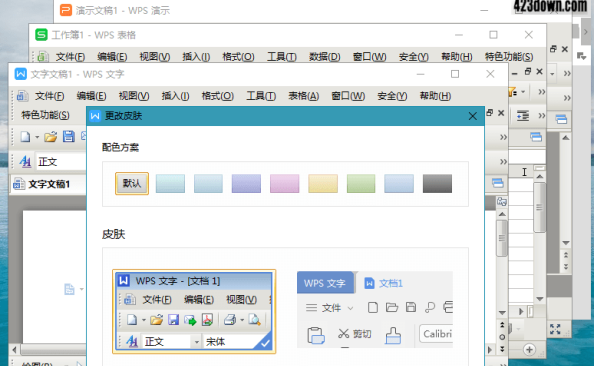
Task: Open 安全(Y) menu in WPS 文字 window
Action: (392, 96)
